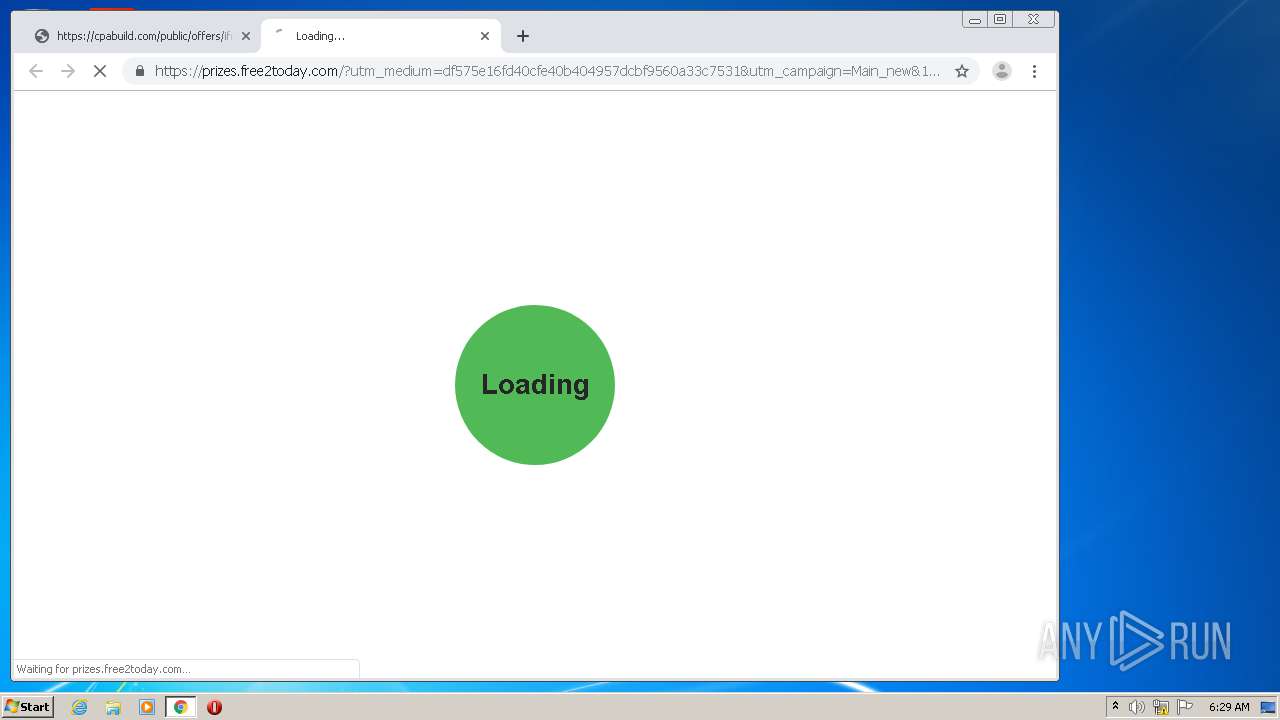Screen dimensions: 1280x720
Task: View site security lock info
Action: [139, 71]
